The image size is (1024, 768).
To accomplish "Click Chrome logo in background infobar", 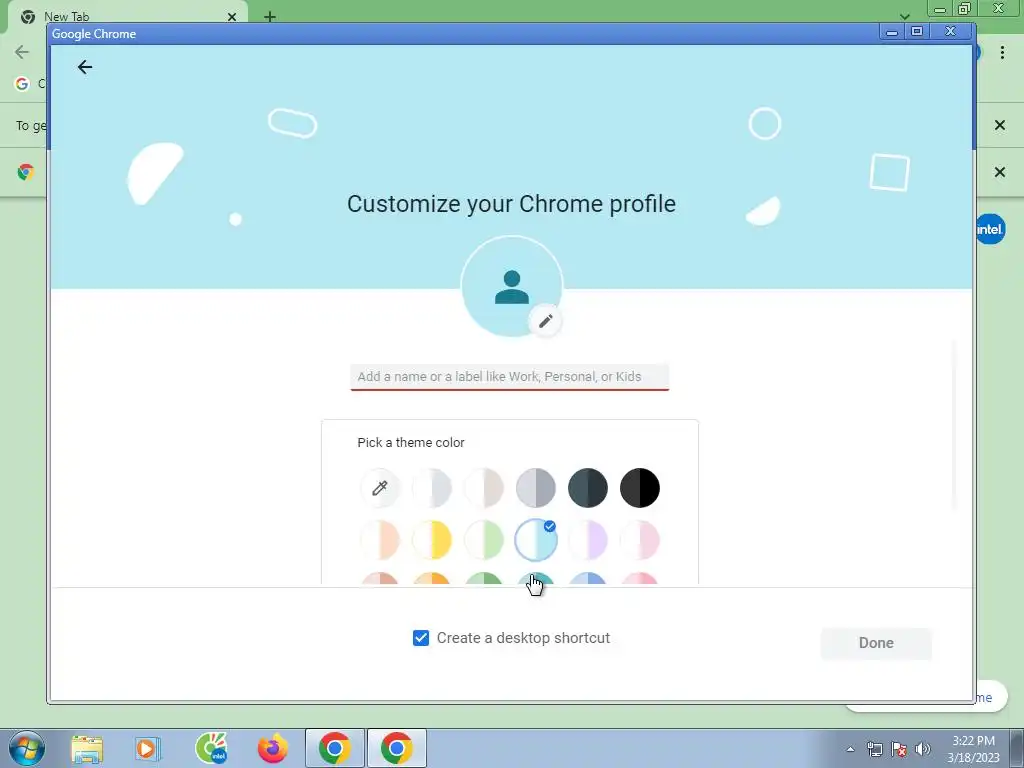I will coord(25,172).
